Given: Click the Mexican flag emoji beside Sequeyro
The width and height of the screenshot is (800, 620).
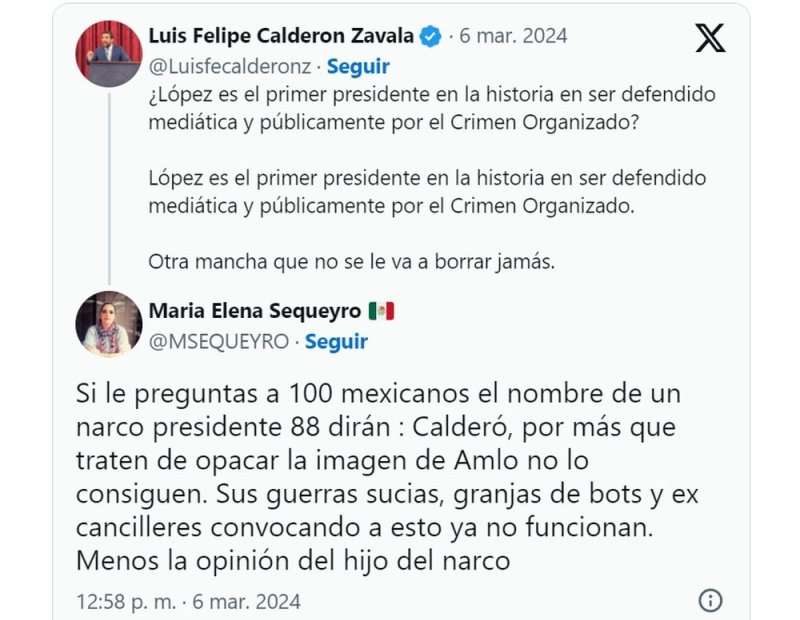Looking at the screenshot, I should [x=382, y=311].
